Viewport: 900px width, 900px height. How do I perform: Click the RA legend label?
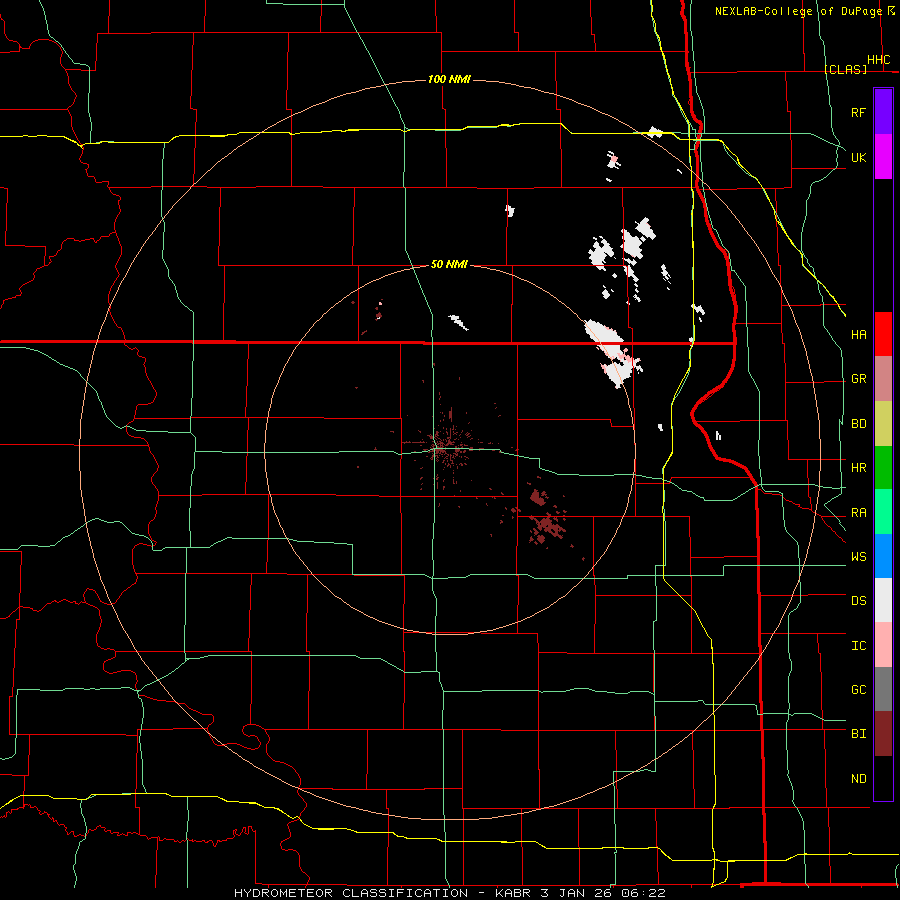(x=858, y=513)
